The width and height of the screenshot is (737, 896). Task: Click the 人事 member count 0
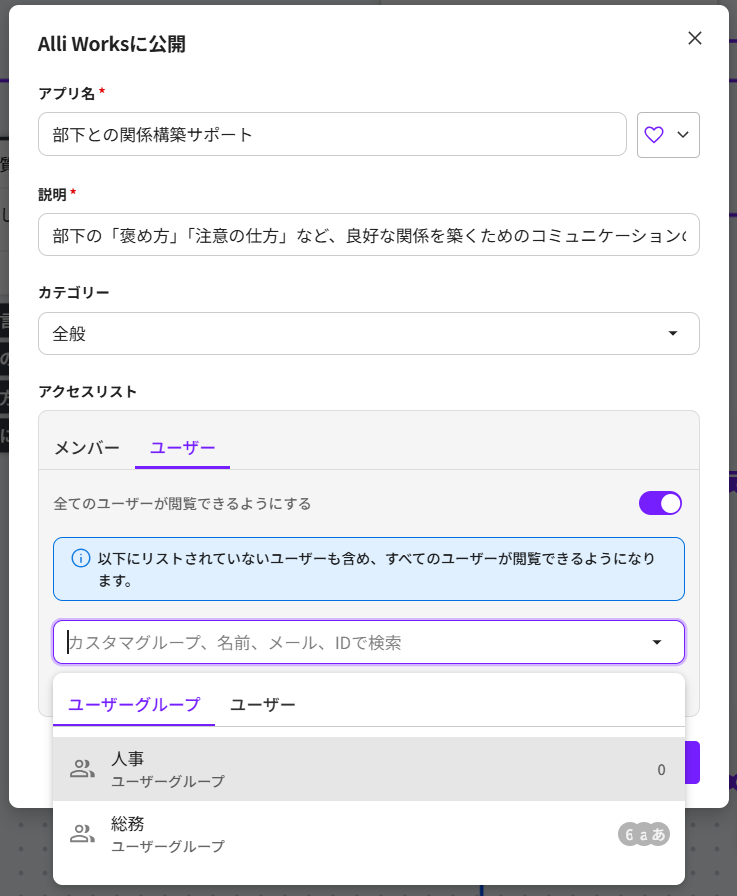pyautogui.click(x=661, y=770)
